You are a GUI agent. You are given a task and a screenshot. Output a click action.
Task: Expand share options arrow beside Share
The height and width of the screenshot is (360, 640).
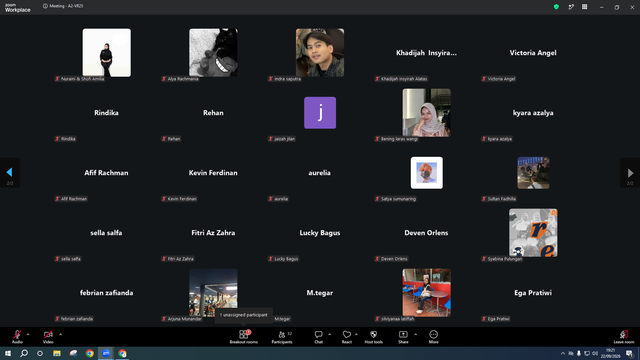pyautogui.click(x=416, y=334)
